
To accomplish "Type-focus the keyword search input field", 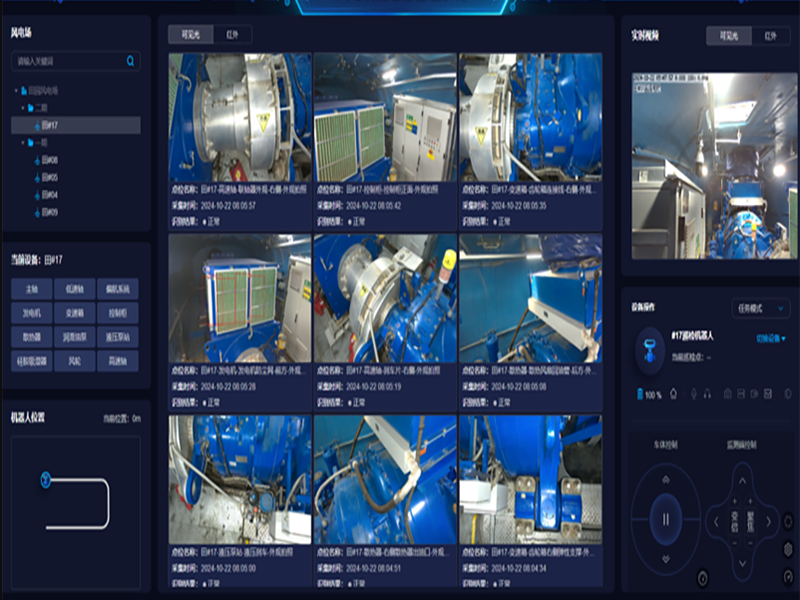I will pos(69,61).
